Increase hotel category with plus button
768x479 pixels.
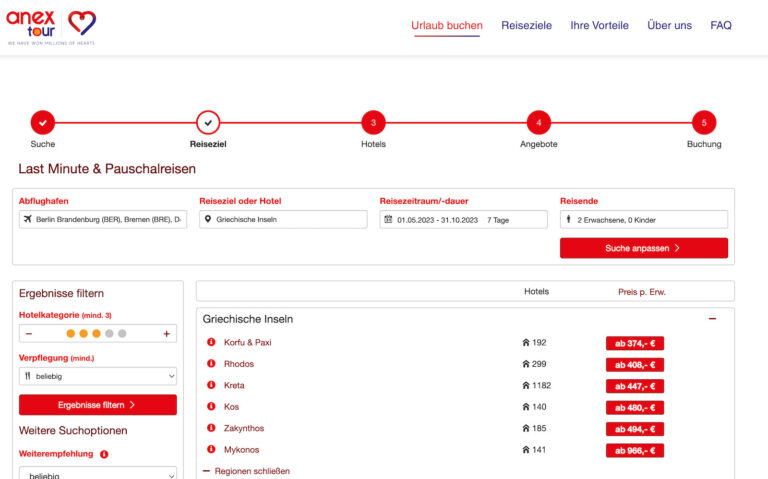(166, 334)
